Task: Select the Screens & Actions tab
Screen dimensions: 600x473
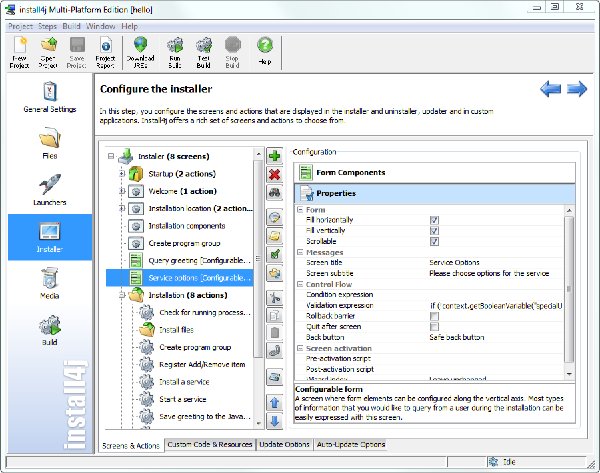Action: [x=131, y=445]
